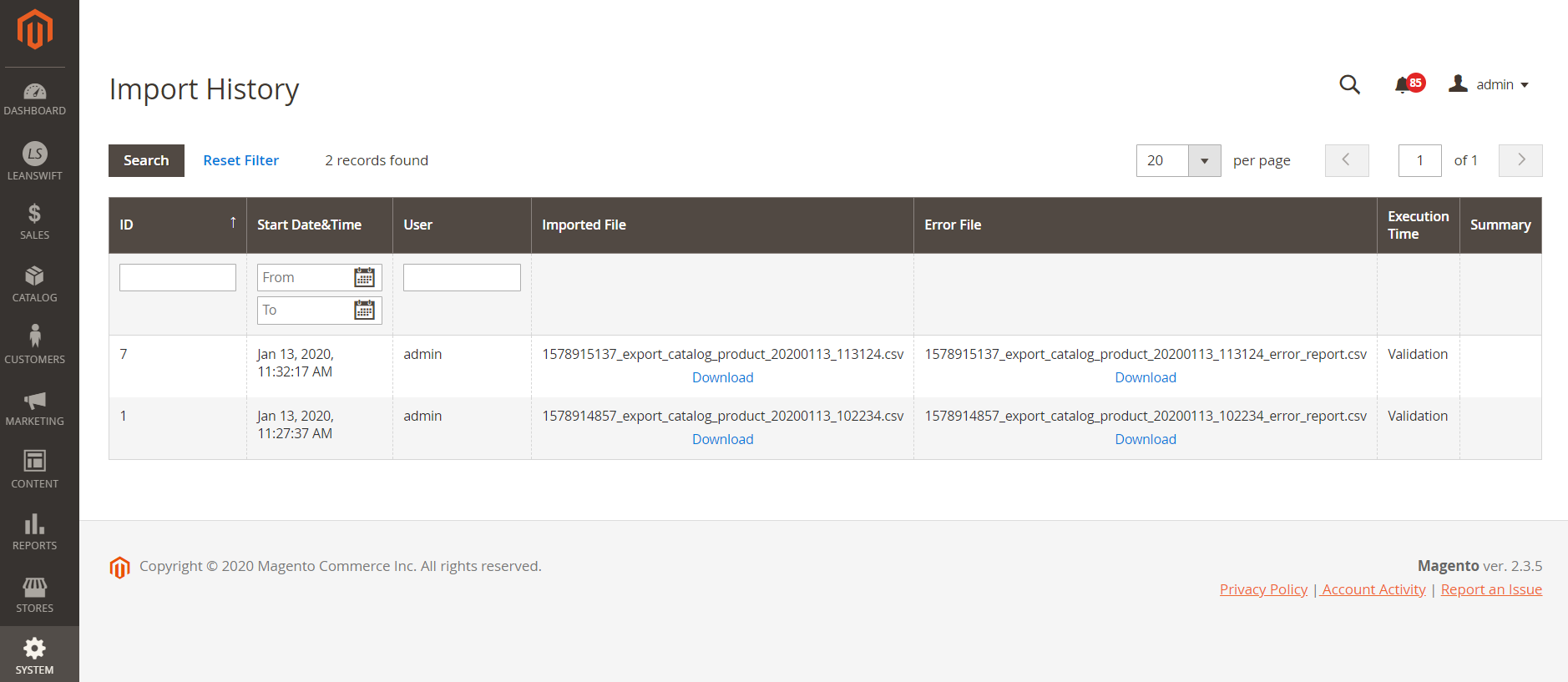
Task: Expand the admin account dropdown
Action: pyautogui.click(x=1489, y=84)
